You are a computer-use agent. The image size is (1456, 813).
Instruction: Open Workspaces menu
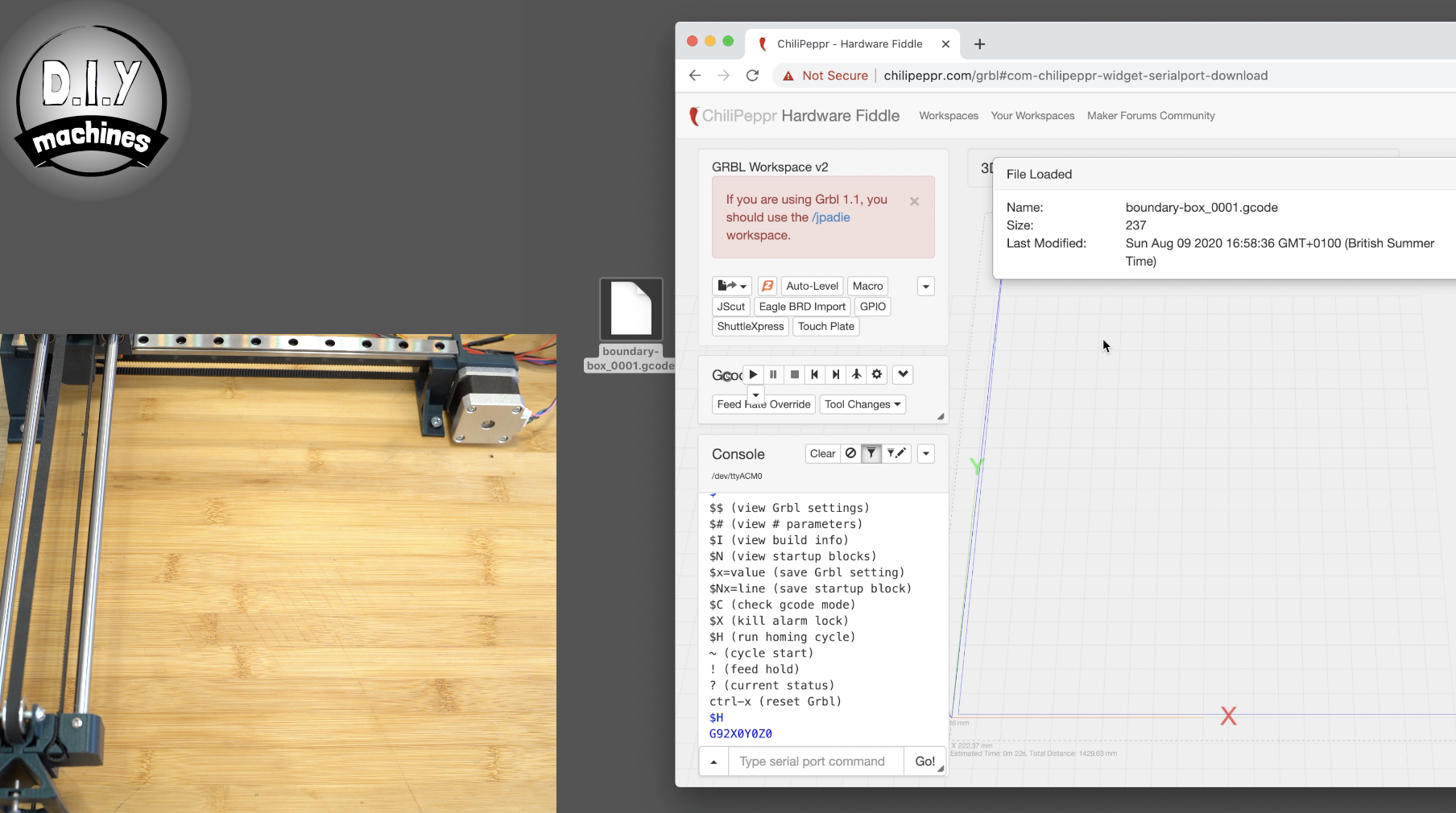(x=949, y=116)
